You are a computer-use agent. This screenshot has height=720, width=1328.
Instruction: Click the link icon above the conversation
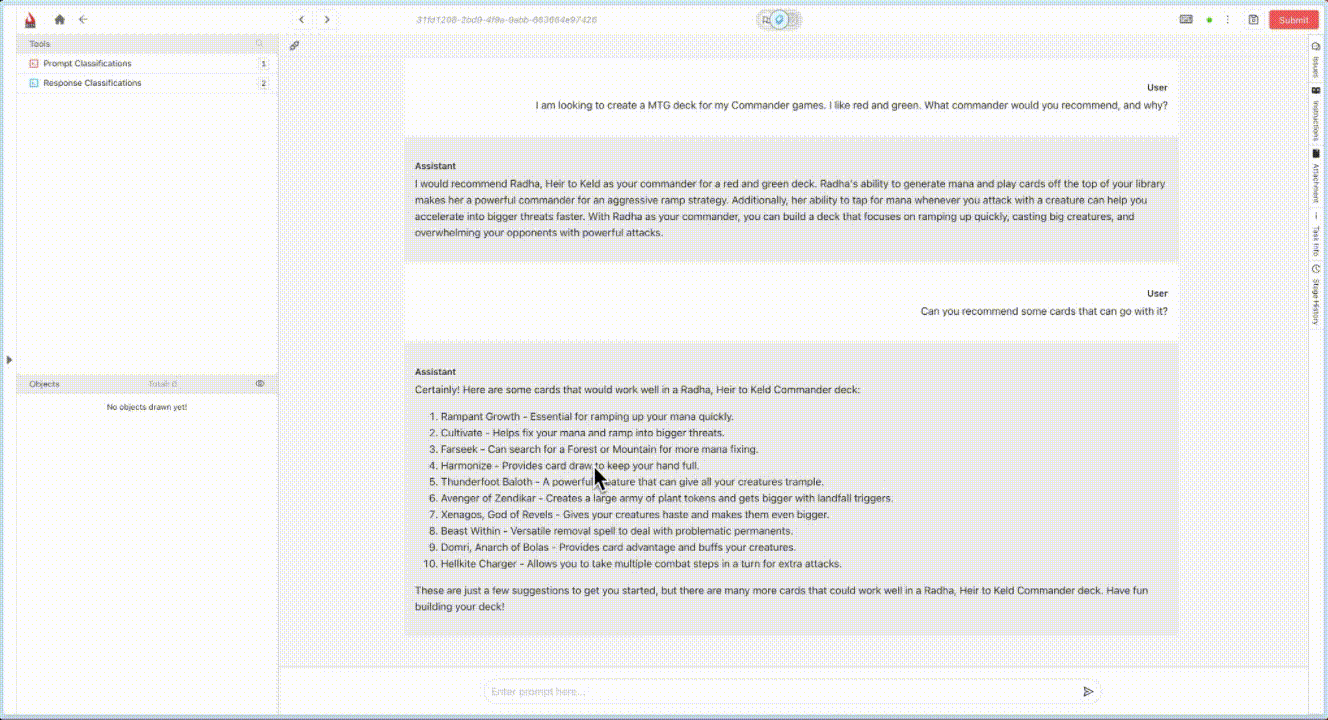[294, 46]
